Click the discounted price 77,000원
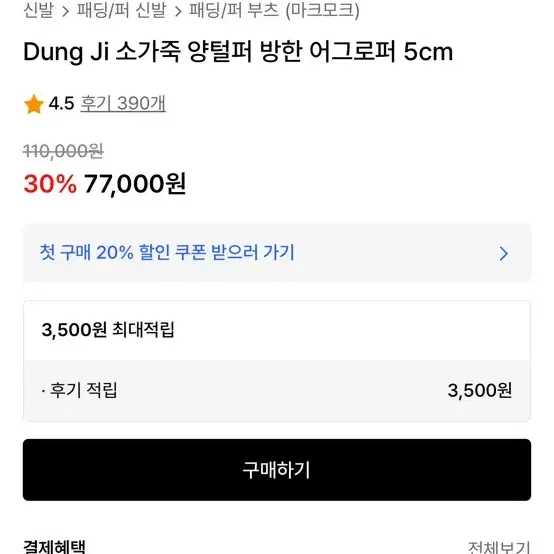 (135, 184)
